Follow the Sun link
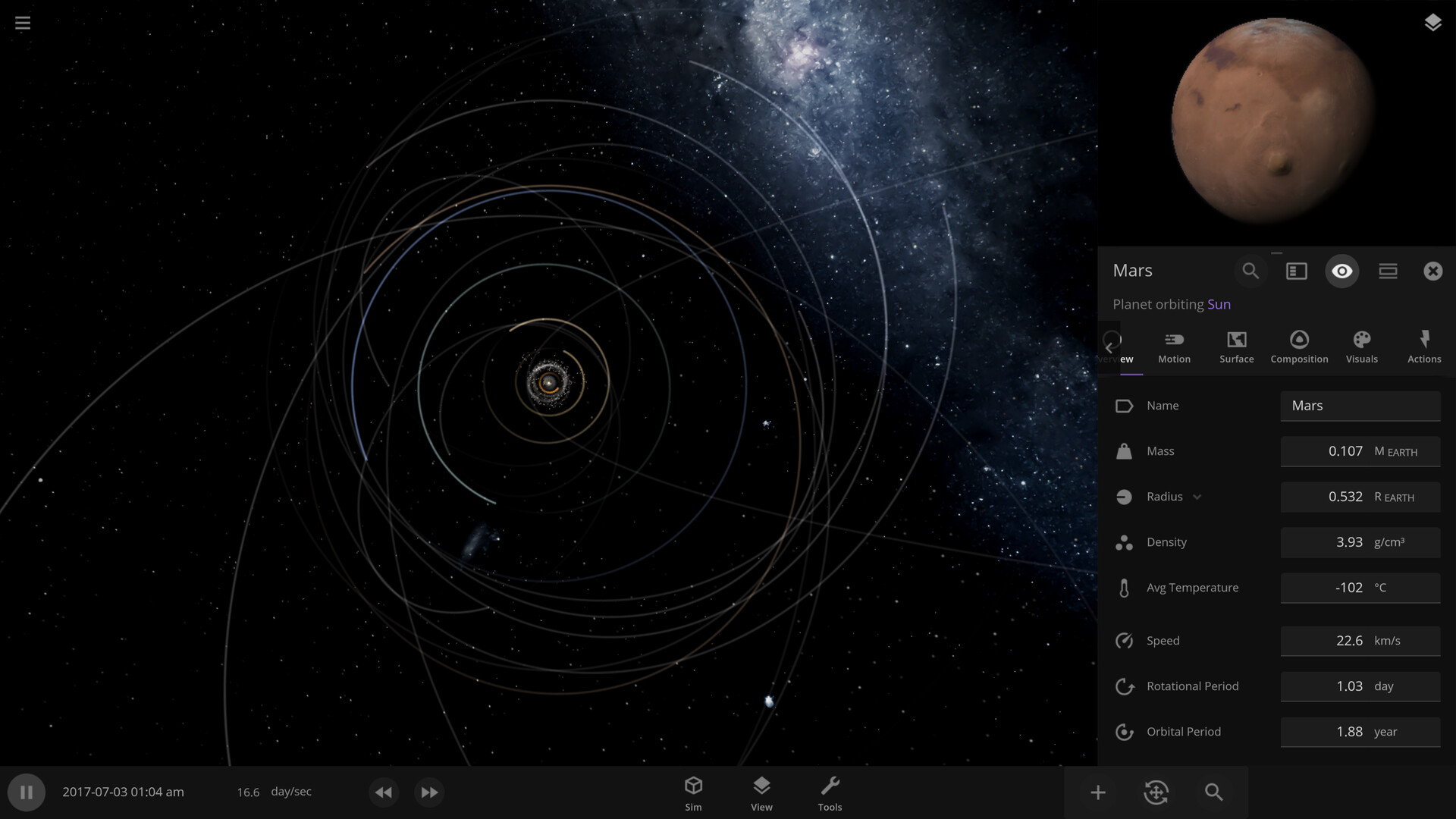1456x819 pixels. pyautogui.click(x=1219, y=304)
